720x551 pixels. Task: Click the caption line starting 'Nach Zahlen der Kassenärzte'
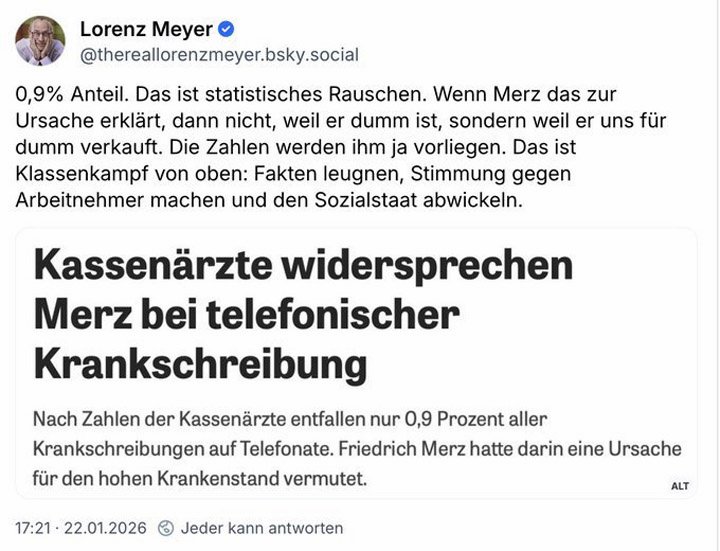coord(290,418)
